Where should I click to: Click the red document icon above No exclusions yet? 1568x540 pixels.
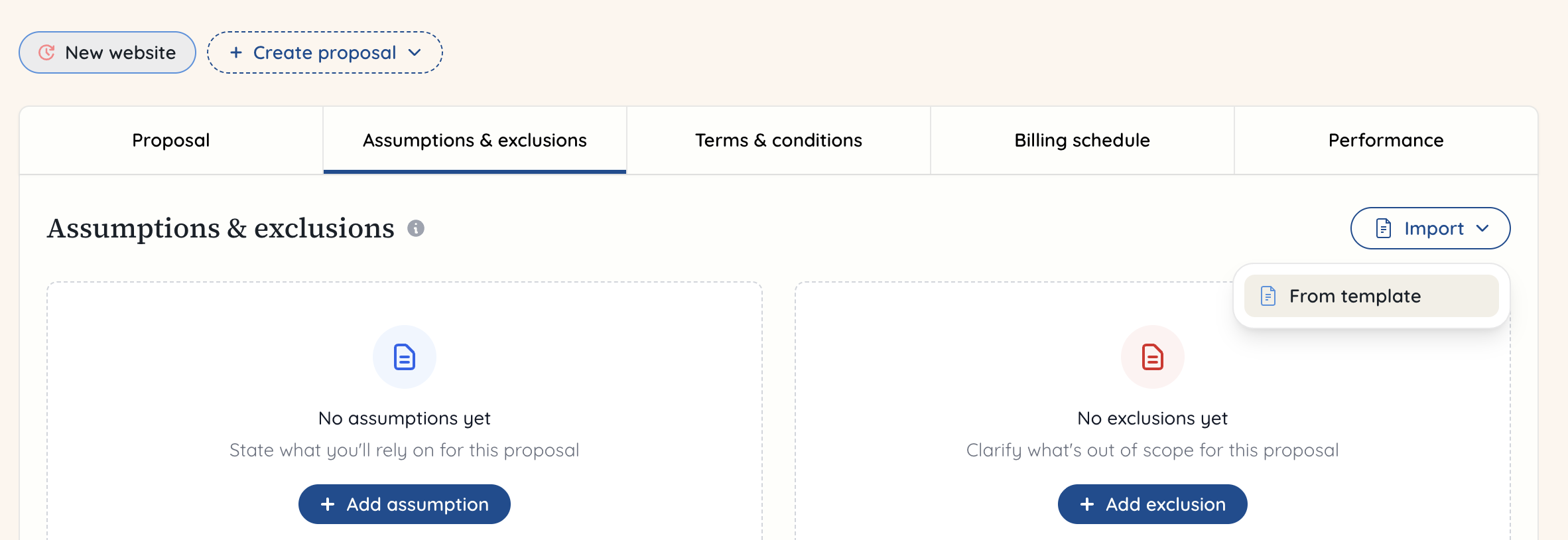tap(1152, 357)
